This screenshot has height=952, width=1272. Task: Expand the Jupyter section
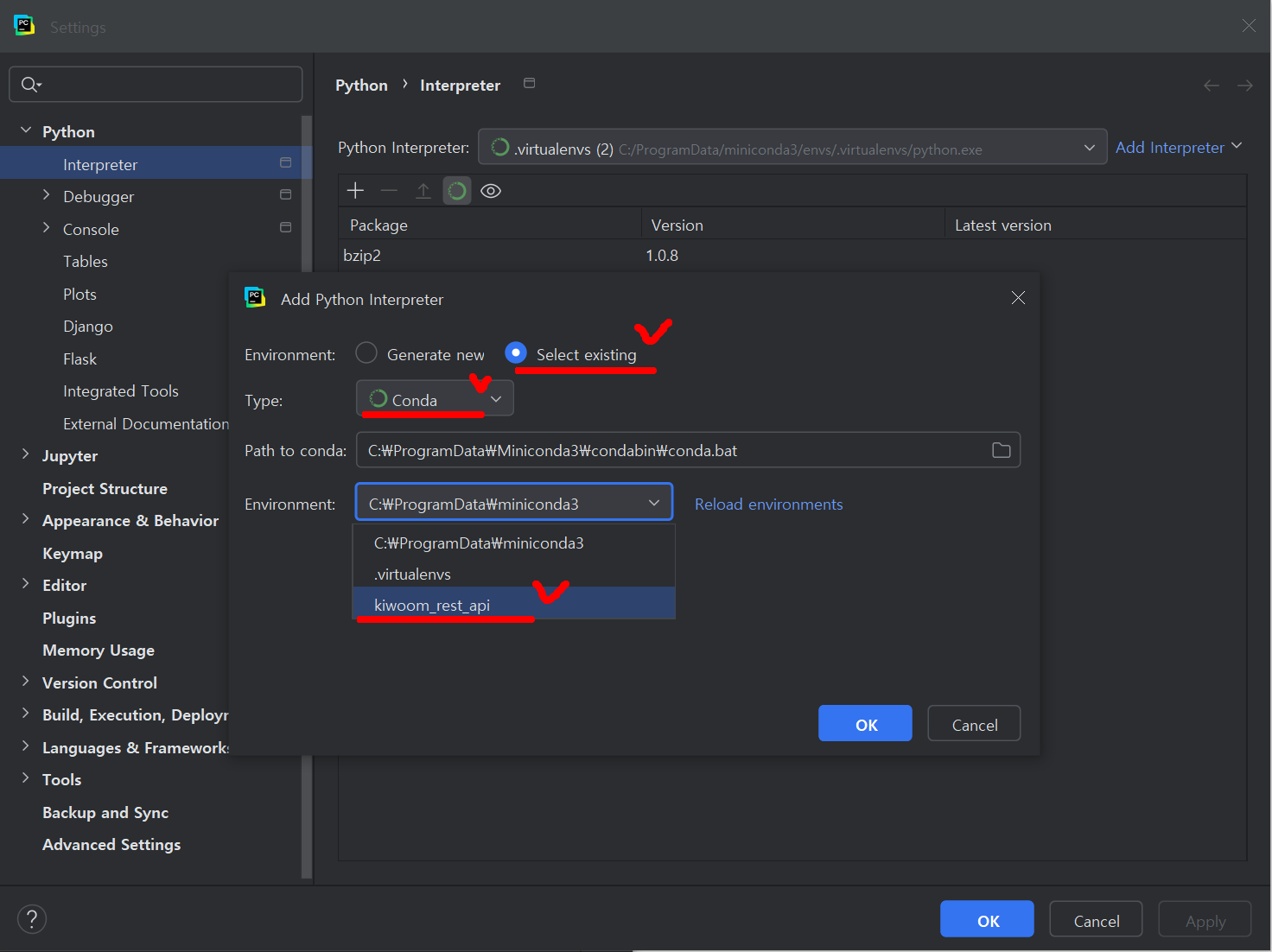pyautogui.click(x=25, y=454)
